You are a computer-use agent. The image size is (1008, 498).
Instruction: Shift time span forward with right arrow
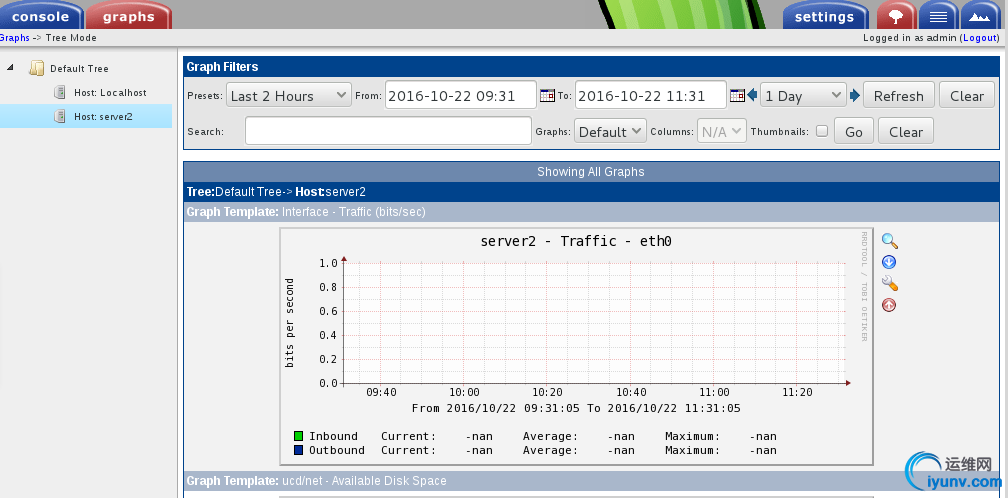(x=854, y=96)
